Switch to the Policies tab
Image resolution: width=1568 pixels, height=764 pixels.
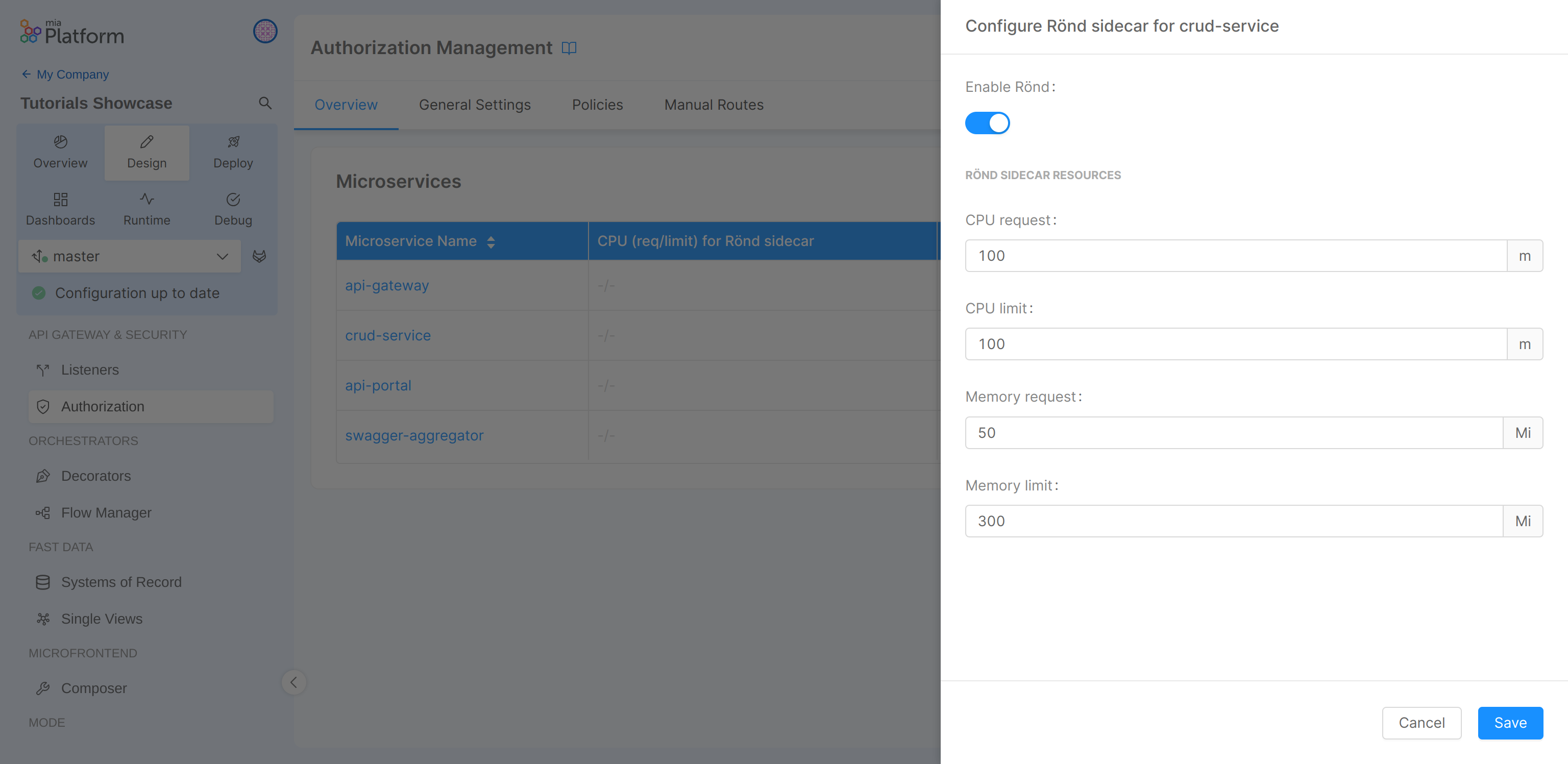597,104
